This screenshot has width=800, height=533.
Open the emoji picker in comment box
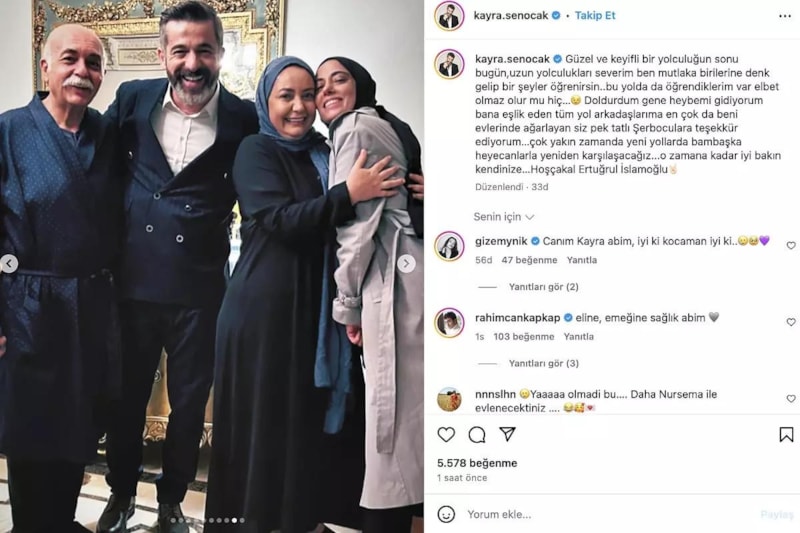[446, 514]
